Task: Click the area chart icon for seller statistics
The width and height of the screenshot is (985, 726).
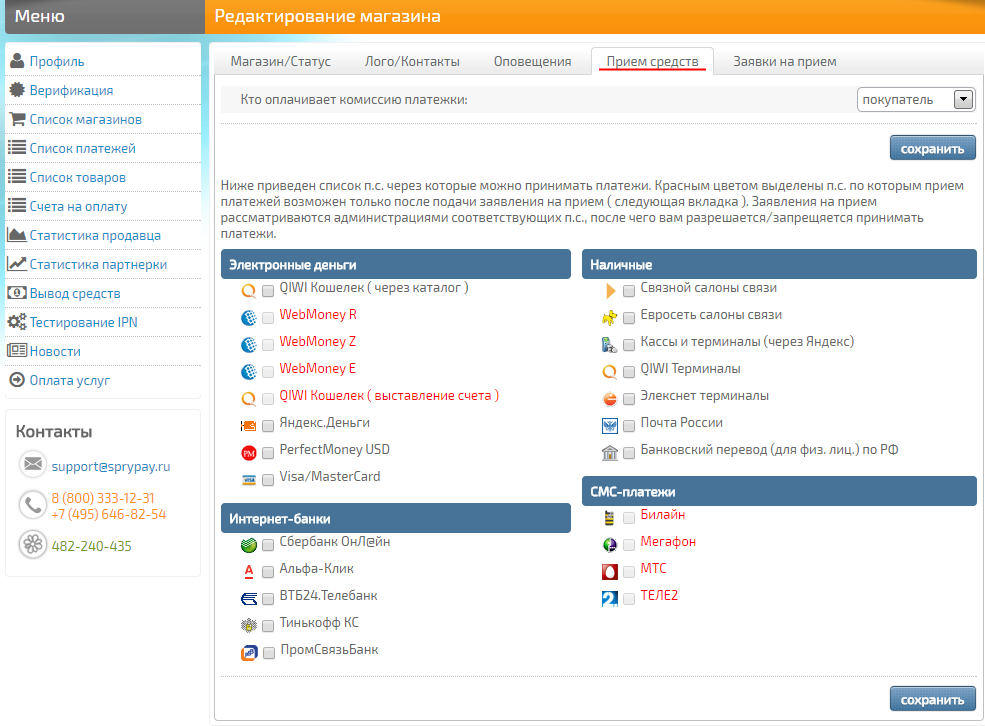Action: [17, 234]
